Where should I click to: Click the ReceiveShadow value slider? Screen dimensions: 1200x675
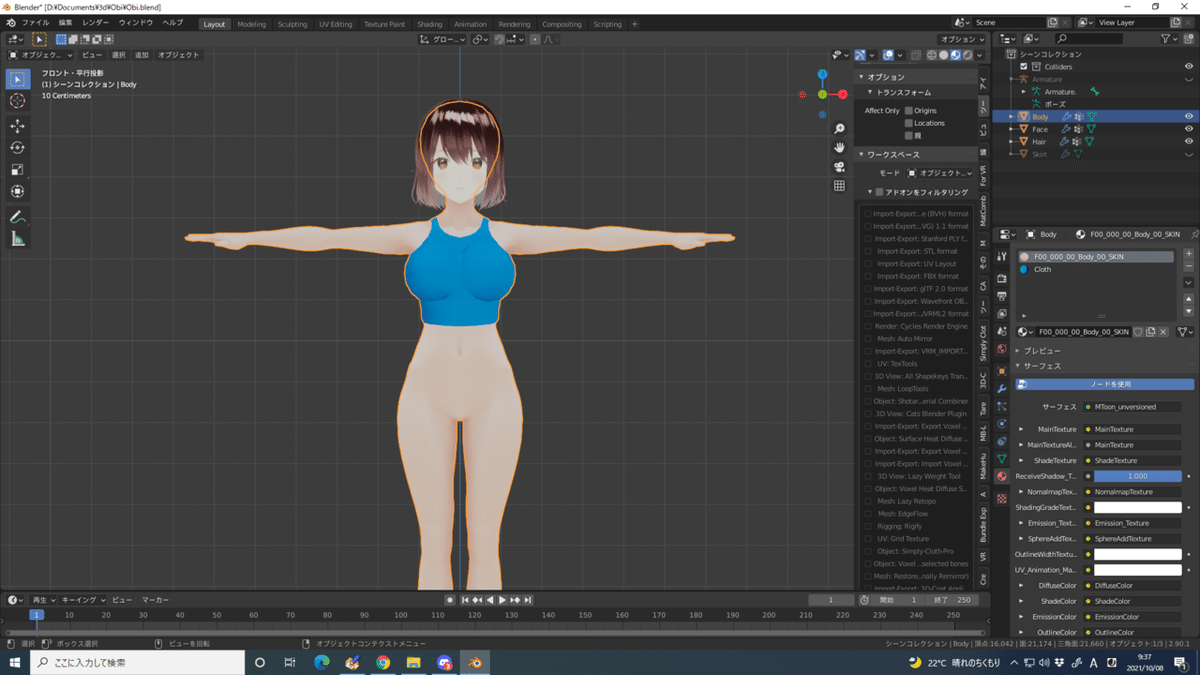pos(1136,476)
